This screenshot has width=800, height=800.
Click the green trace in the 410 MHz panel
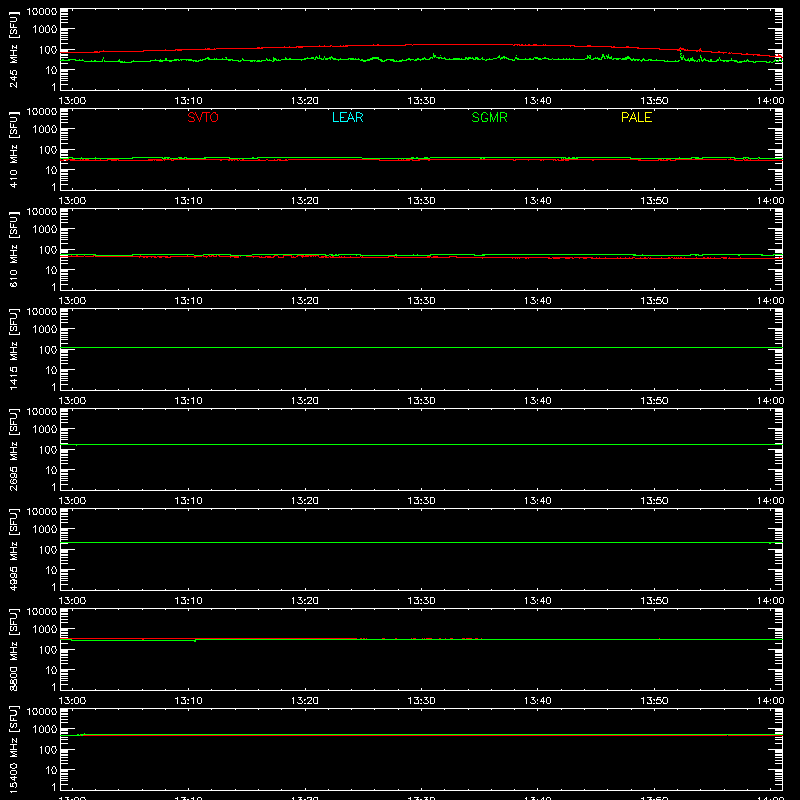(x=421, y=158)
